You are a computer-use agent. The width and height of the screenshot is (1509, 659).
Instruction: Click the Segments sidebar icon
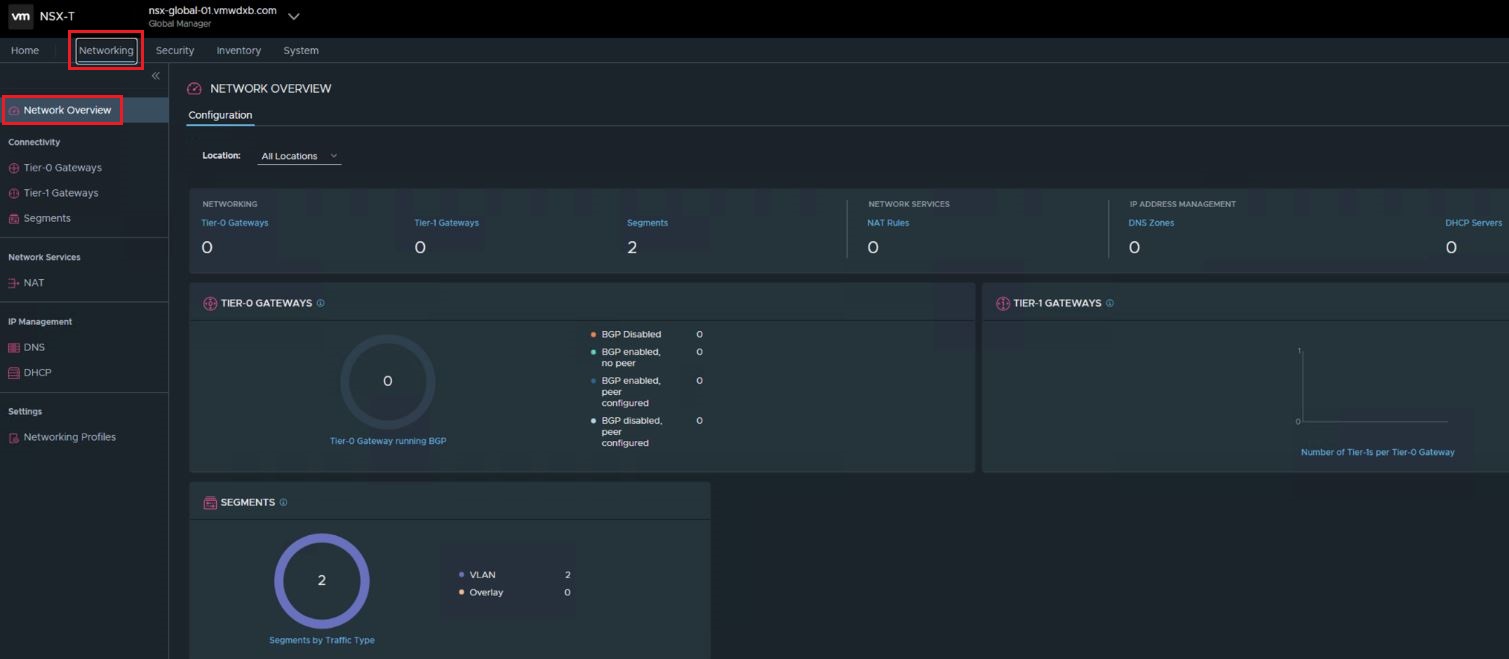[x=14, y=218]
